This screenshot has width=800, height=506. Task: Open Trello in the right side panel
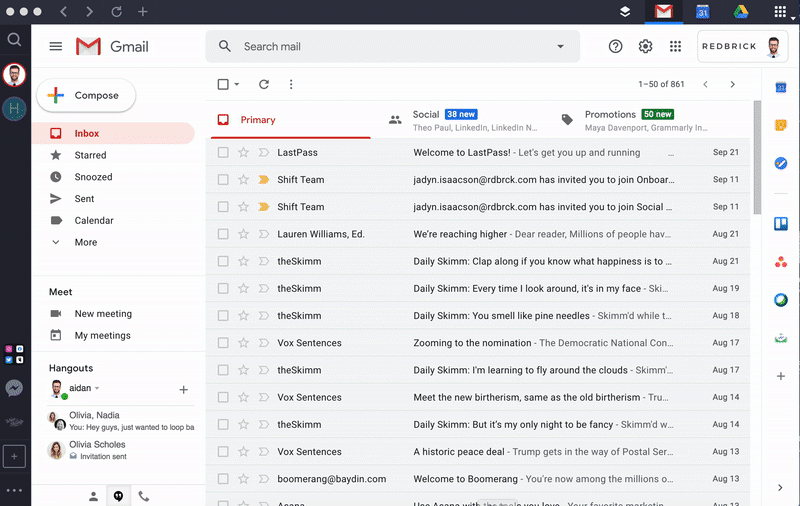(x=781, y=224)
